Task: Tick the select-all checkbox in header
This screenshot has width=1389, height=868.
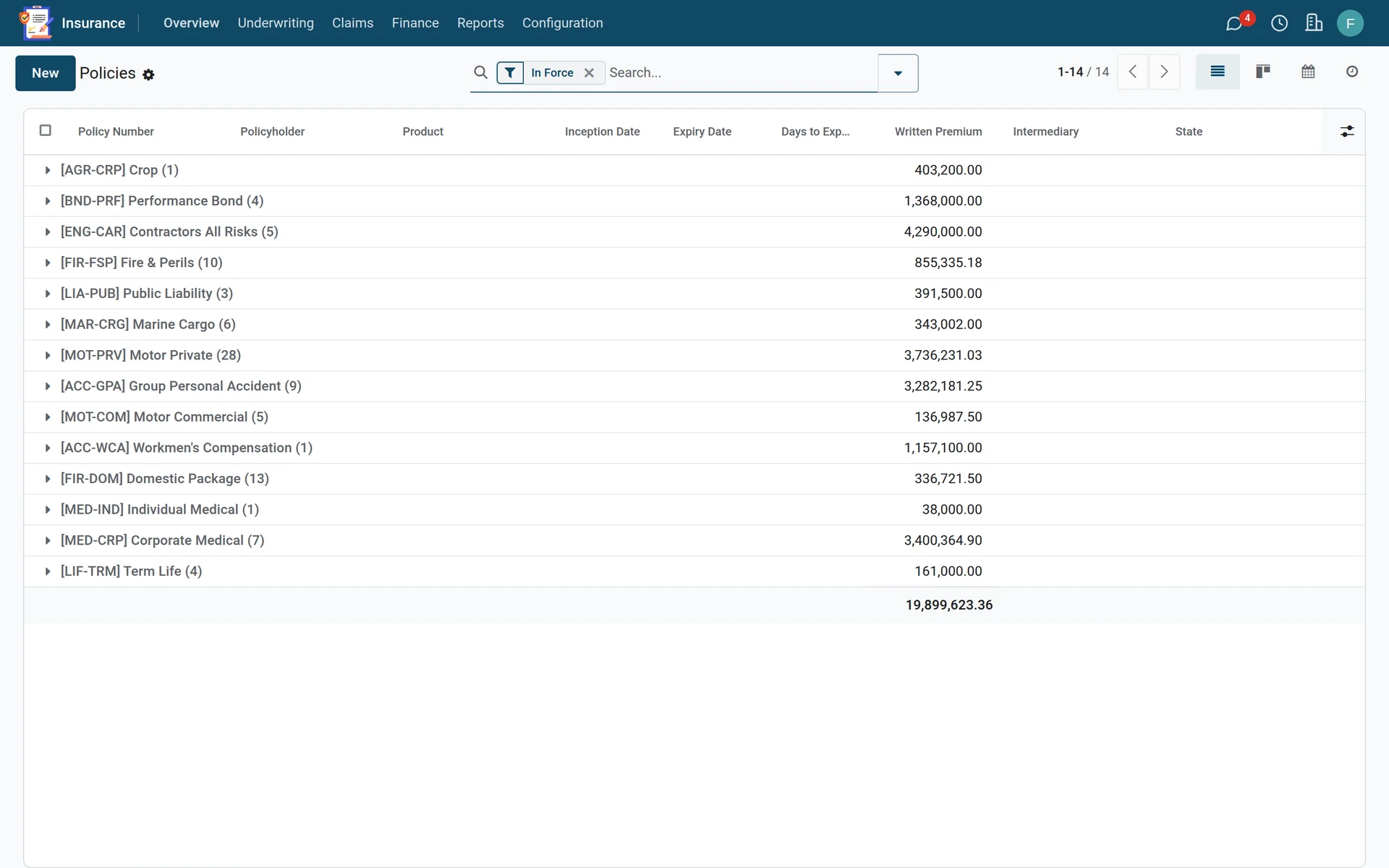Action: (46, 130)
